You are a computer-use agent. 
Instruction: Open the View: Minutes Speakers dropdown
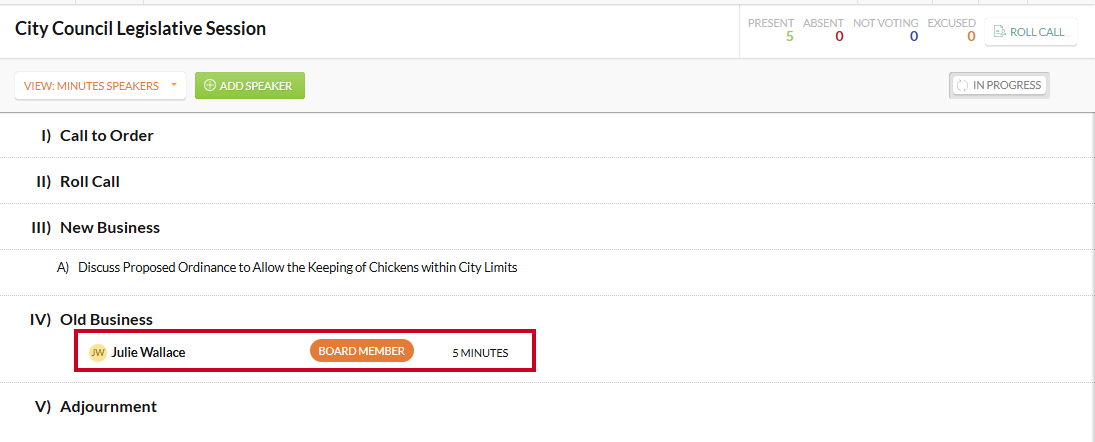(100, 86)
